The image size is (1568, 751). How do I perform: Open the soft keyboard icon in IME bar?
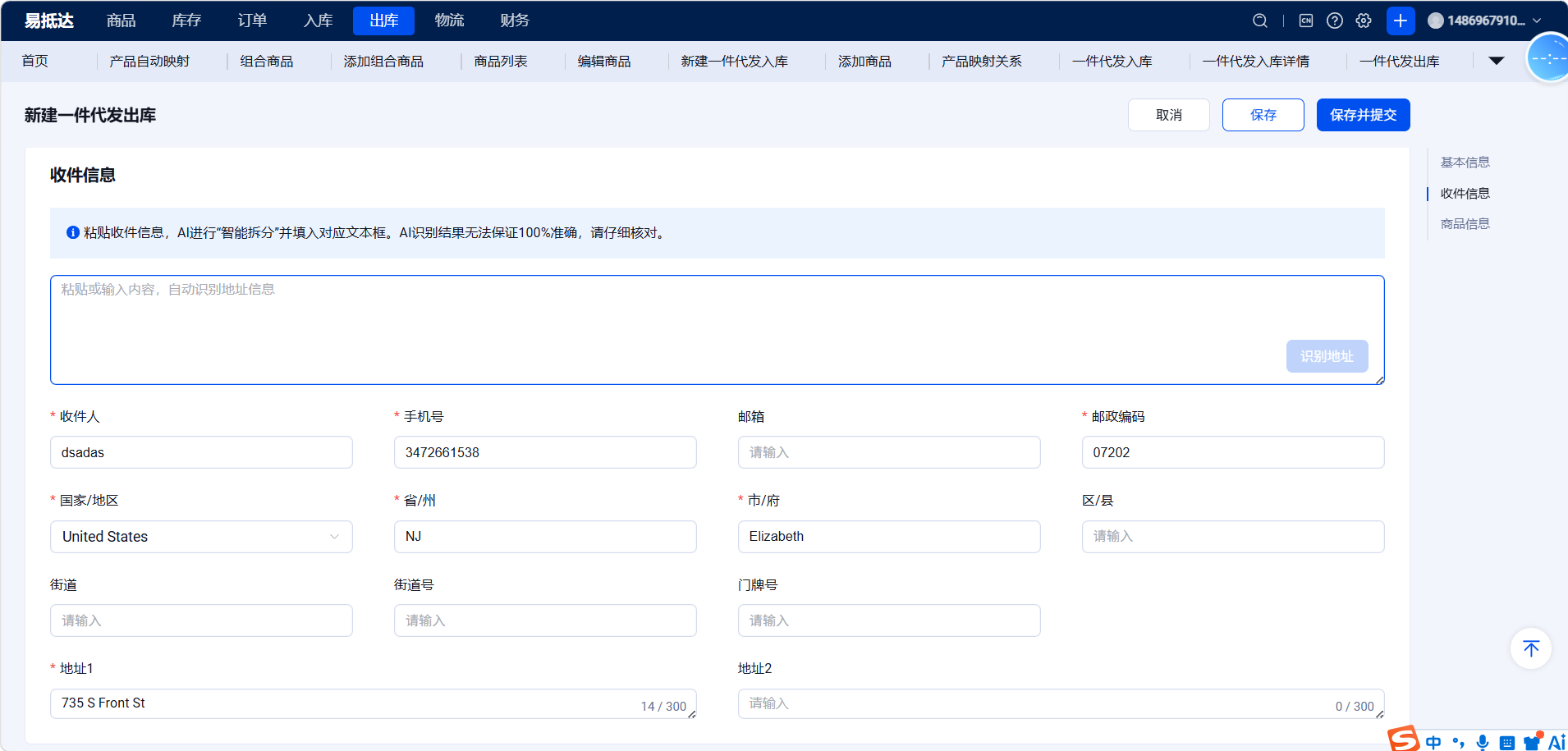[1507, 743]
